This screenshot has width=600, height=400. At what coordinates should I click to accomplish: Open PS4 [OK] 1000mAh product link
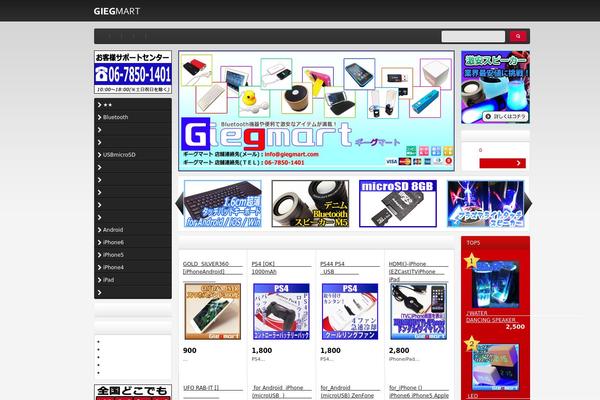click(x=281, y=268)
